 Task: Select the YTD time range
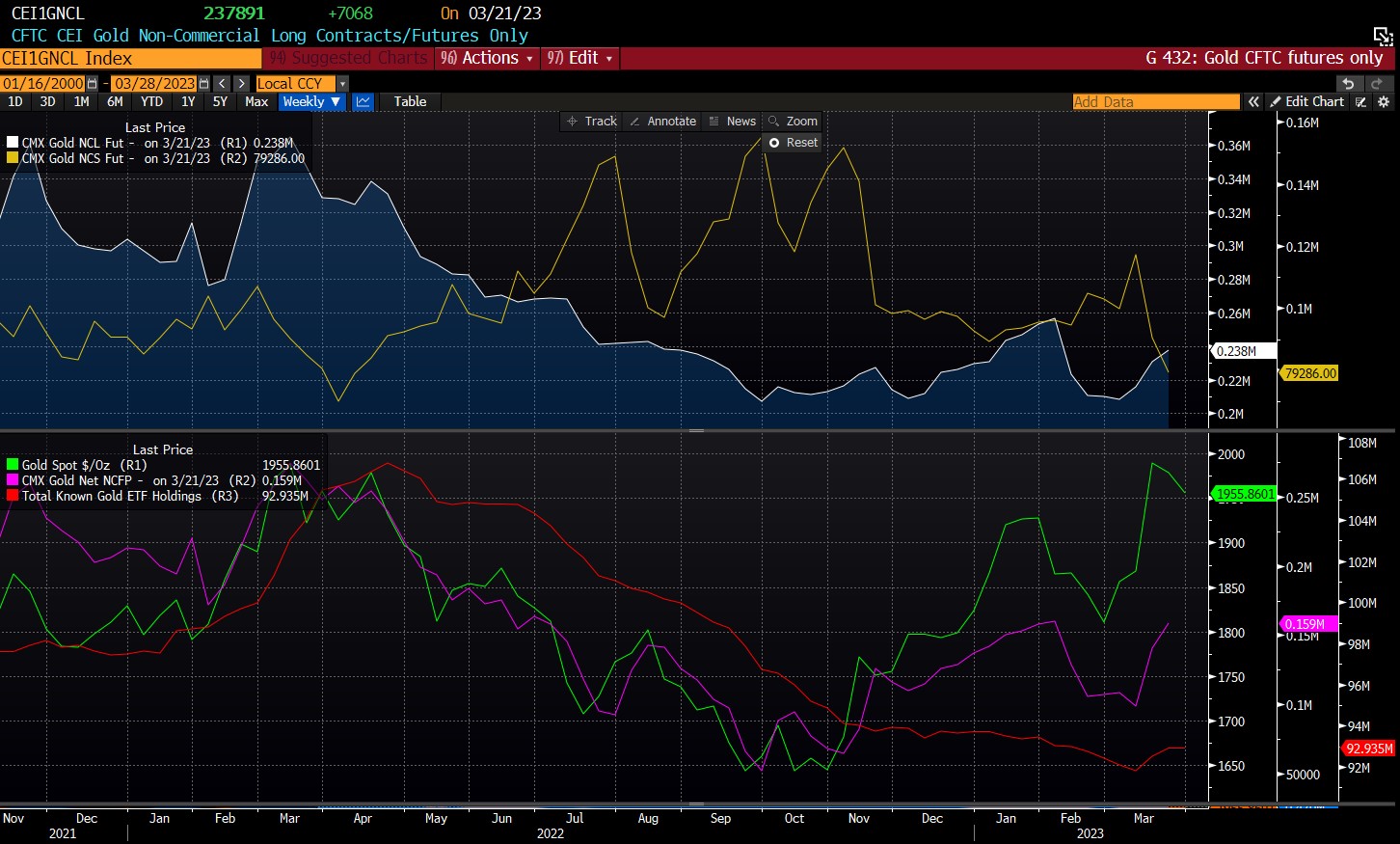click(151, 101)
